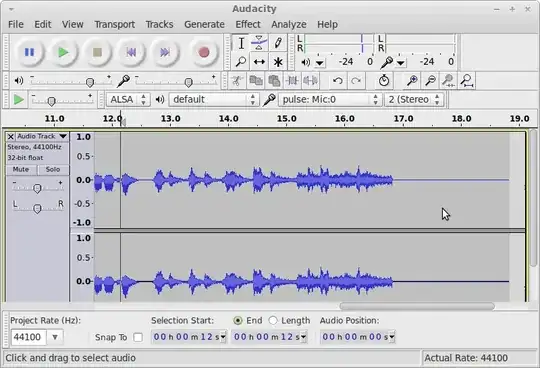
Task: Open Audio Position format dropdown arrow
Action: coord(392,337)
